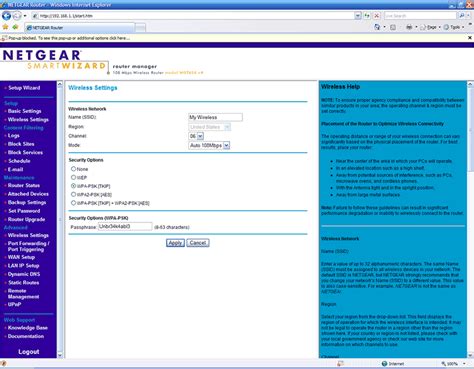This screenshot has width=474, height=369.
Task: Open LAN IP Setup page
Action: [23, 266]
